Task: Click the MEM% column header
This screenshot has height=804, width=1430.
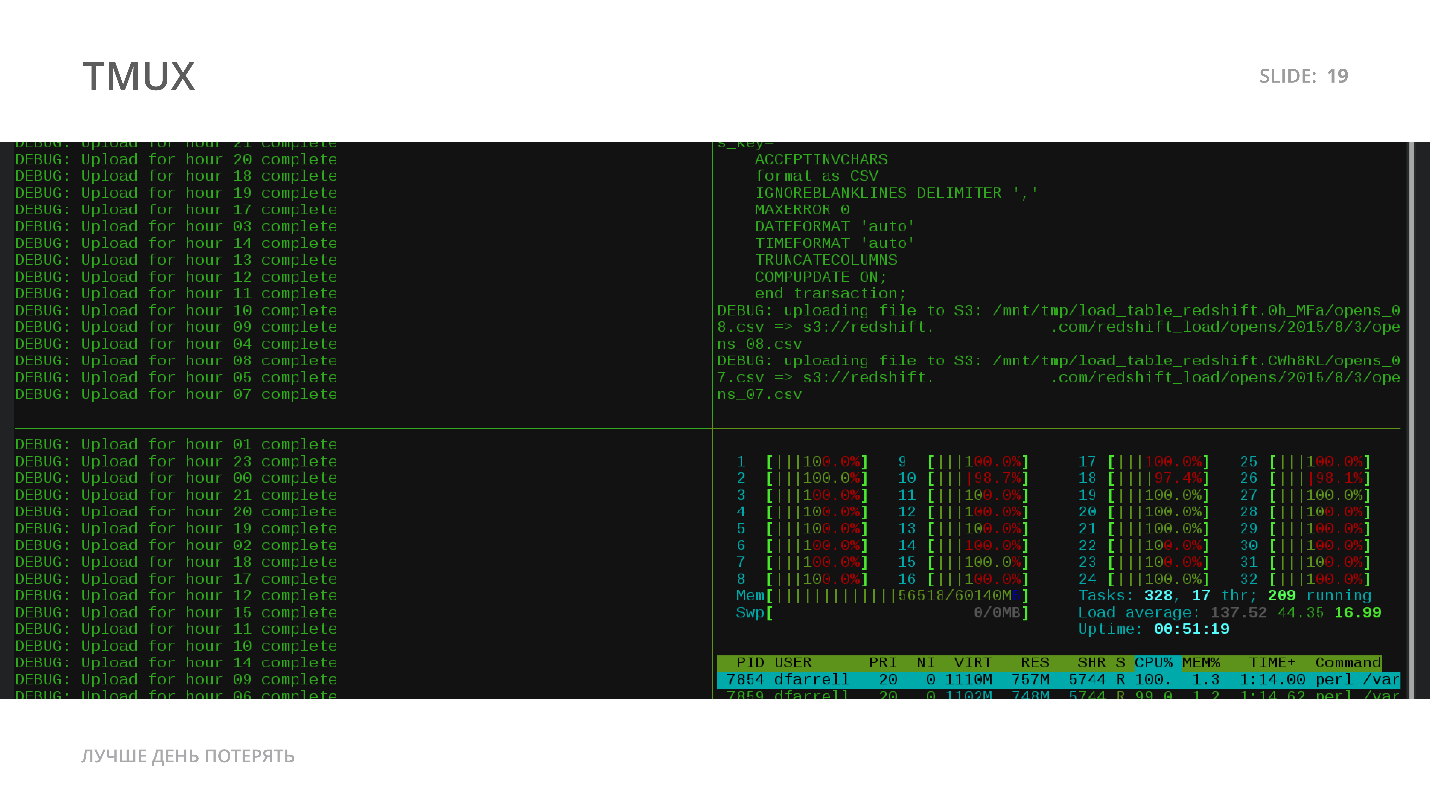Action: [1201, 662]
